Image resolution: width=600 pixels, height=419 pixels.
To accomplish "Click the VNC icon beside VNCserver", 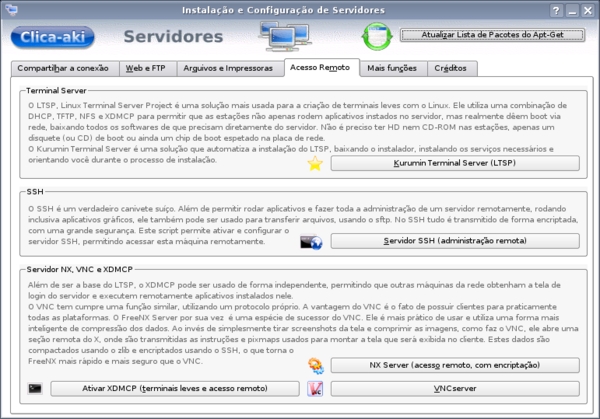I will [315, 389].
